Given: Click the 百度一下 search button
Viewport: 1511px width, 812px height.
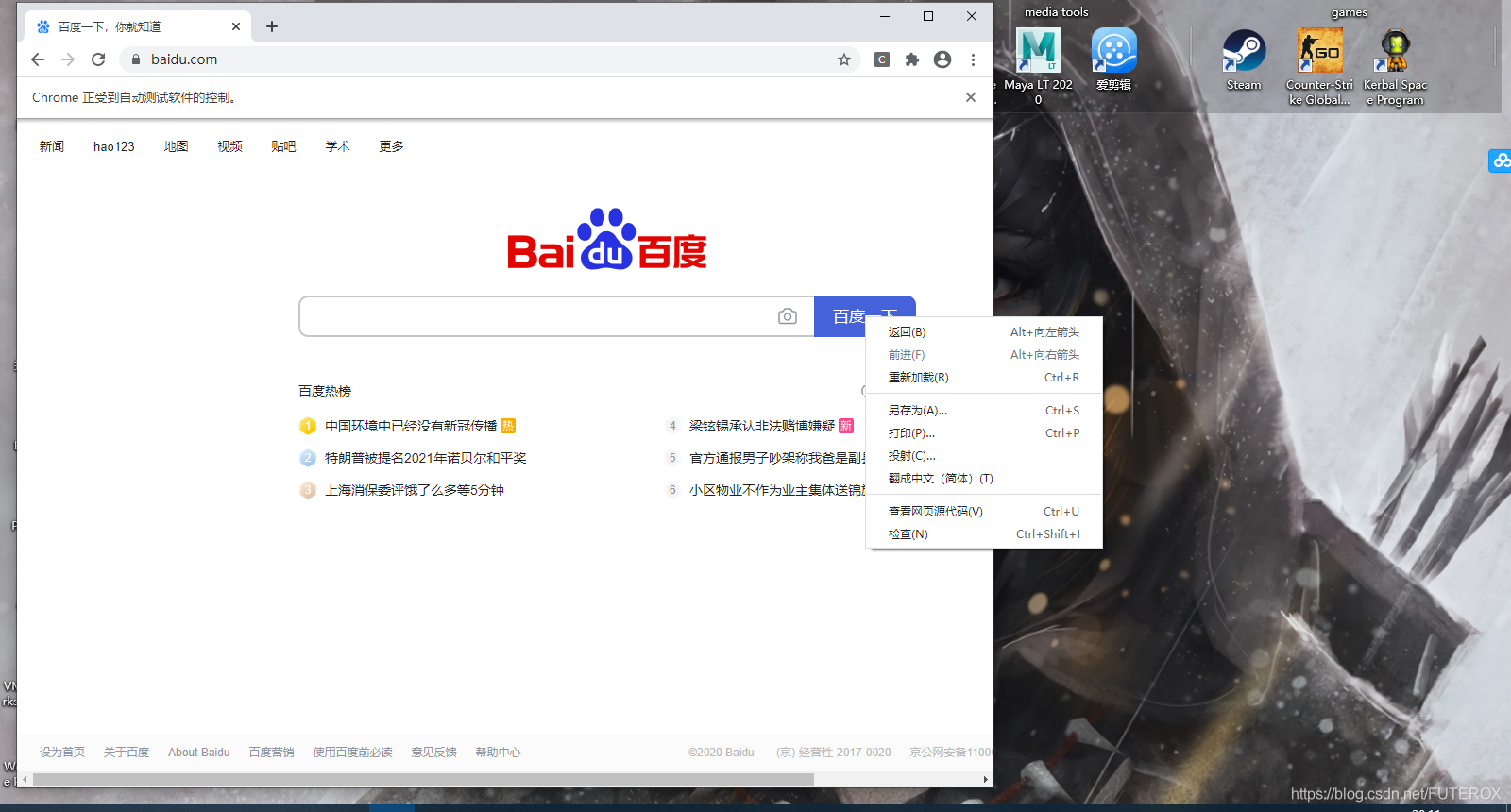Looking at the screenshot, I should pyautogui.click(x=864, y=316).
